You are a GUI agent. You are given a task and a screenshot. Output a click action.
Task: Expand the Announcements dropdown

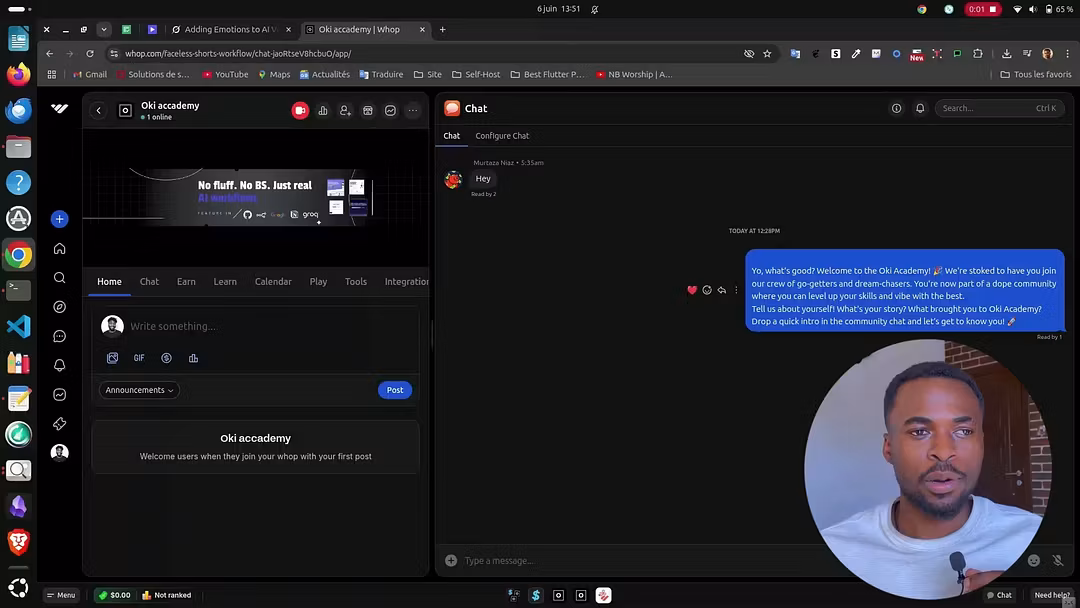tap(139, 390)
